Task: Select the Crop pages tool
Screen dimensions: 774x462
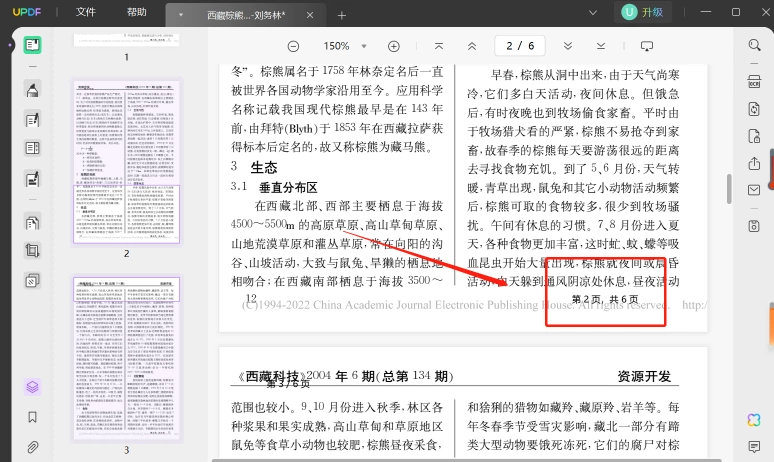Action: 33,251
